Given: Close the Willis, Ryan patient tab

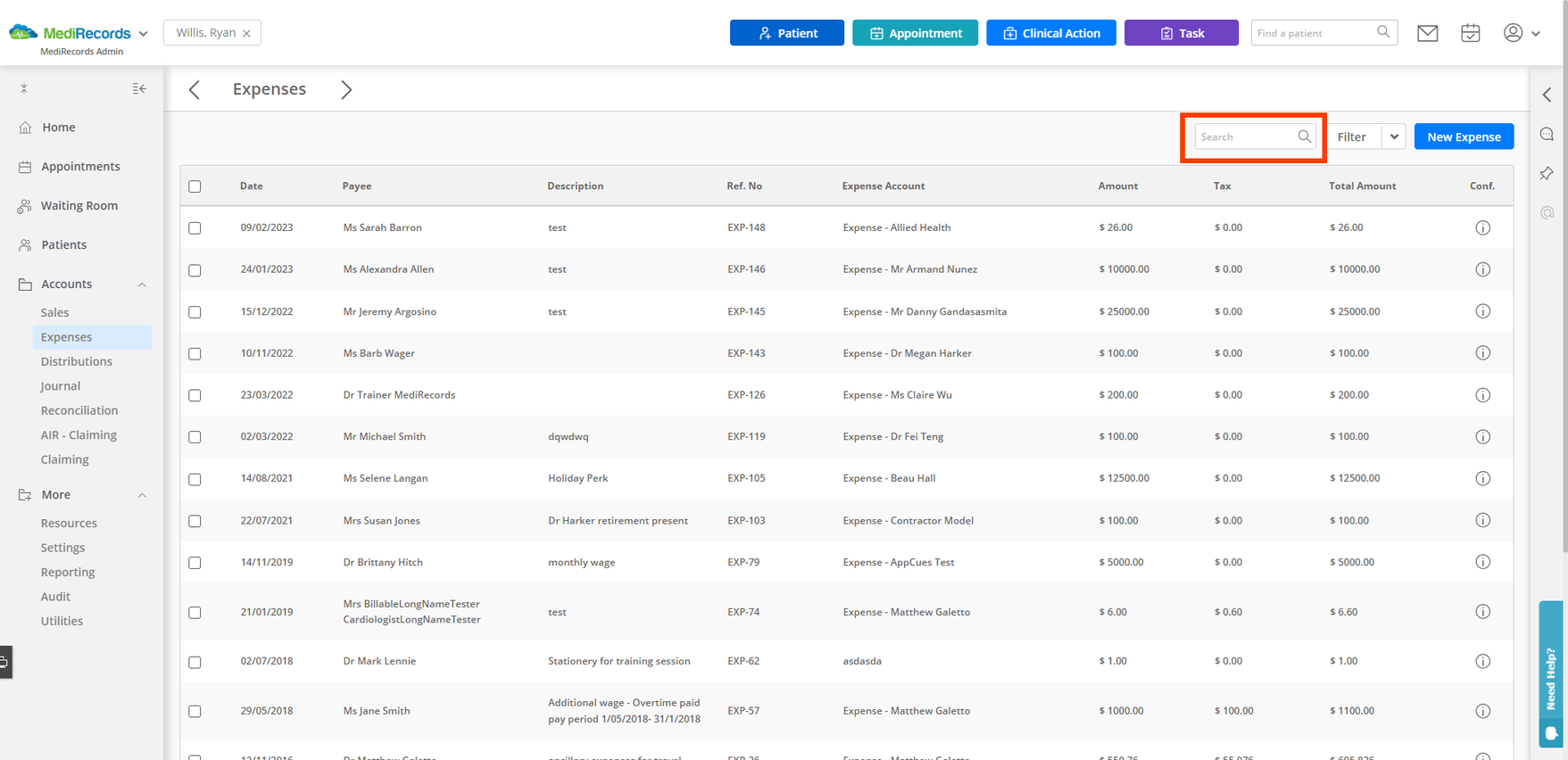Looking at the screenshot, I should (x=246, y=34).
